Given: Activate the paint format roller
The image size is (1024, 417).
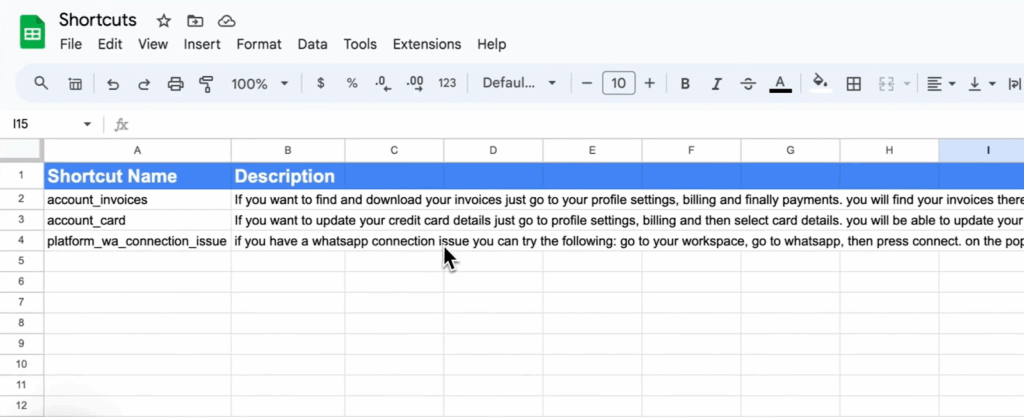Looking at the screenshot, I should [207, 84].
